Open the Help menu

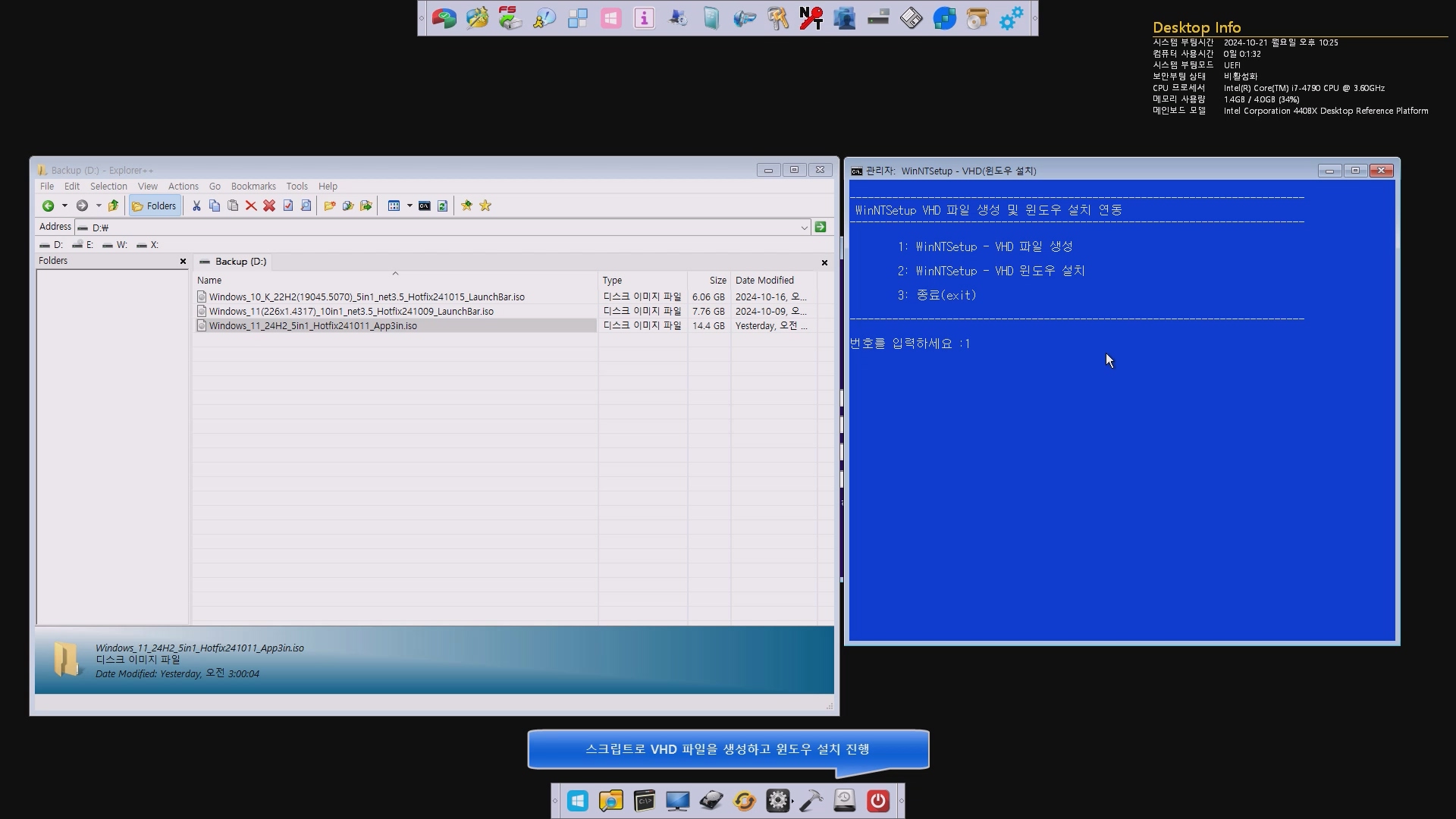(328, 186)
